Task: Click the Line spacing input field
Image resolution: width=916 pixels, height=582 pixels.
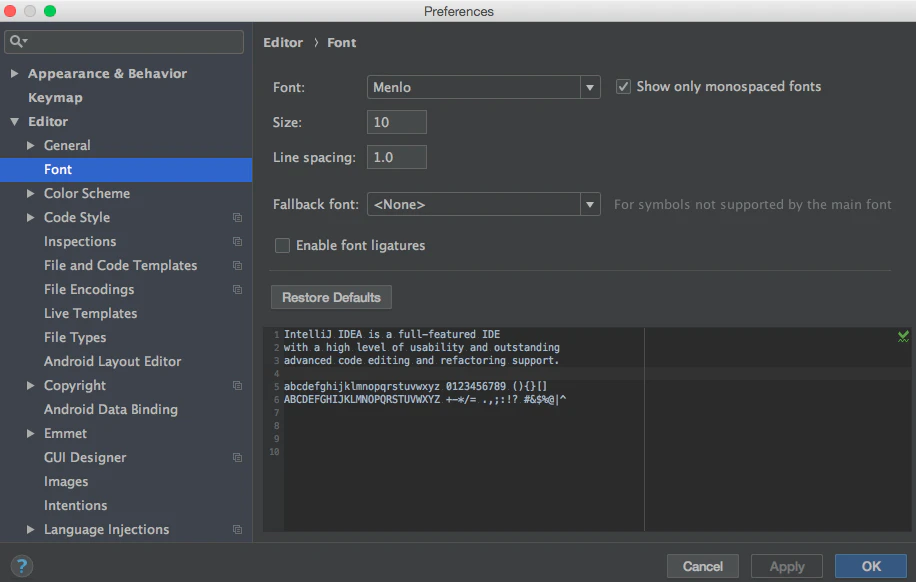Action: coord(397,157)
